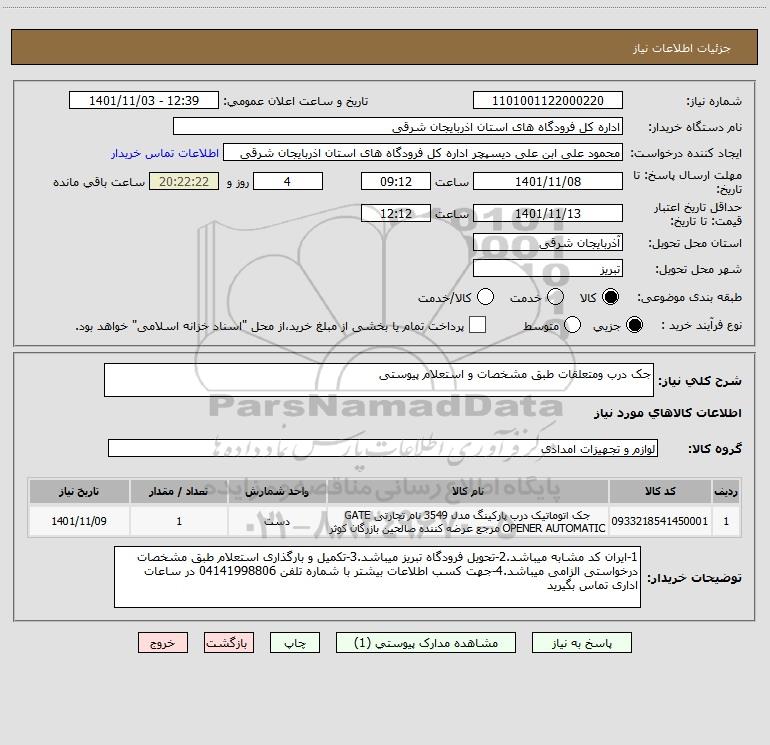Click the need date cell 1401/11/09

[x=79, y=521]
